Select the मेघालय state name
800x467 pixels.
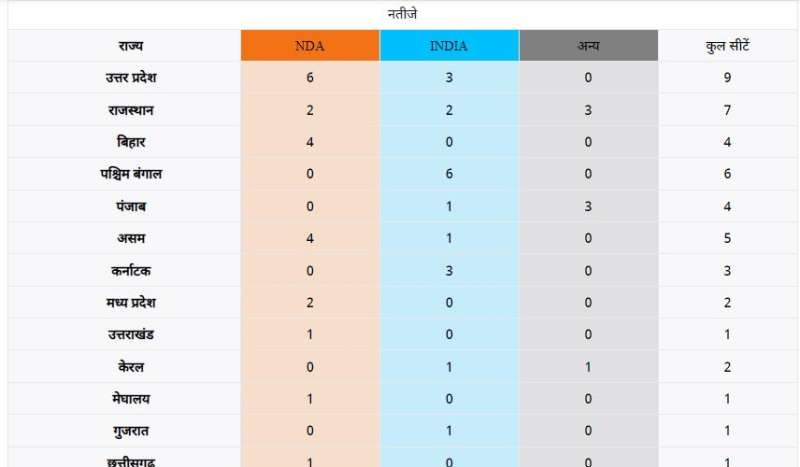coord(130,399)
